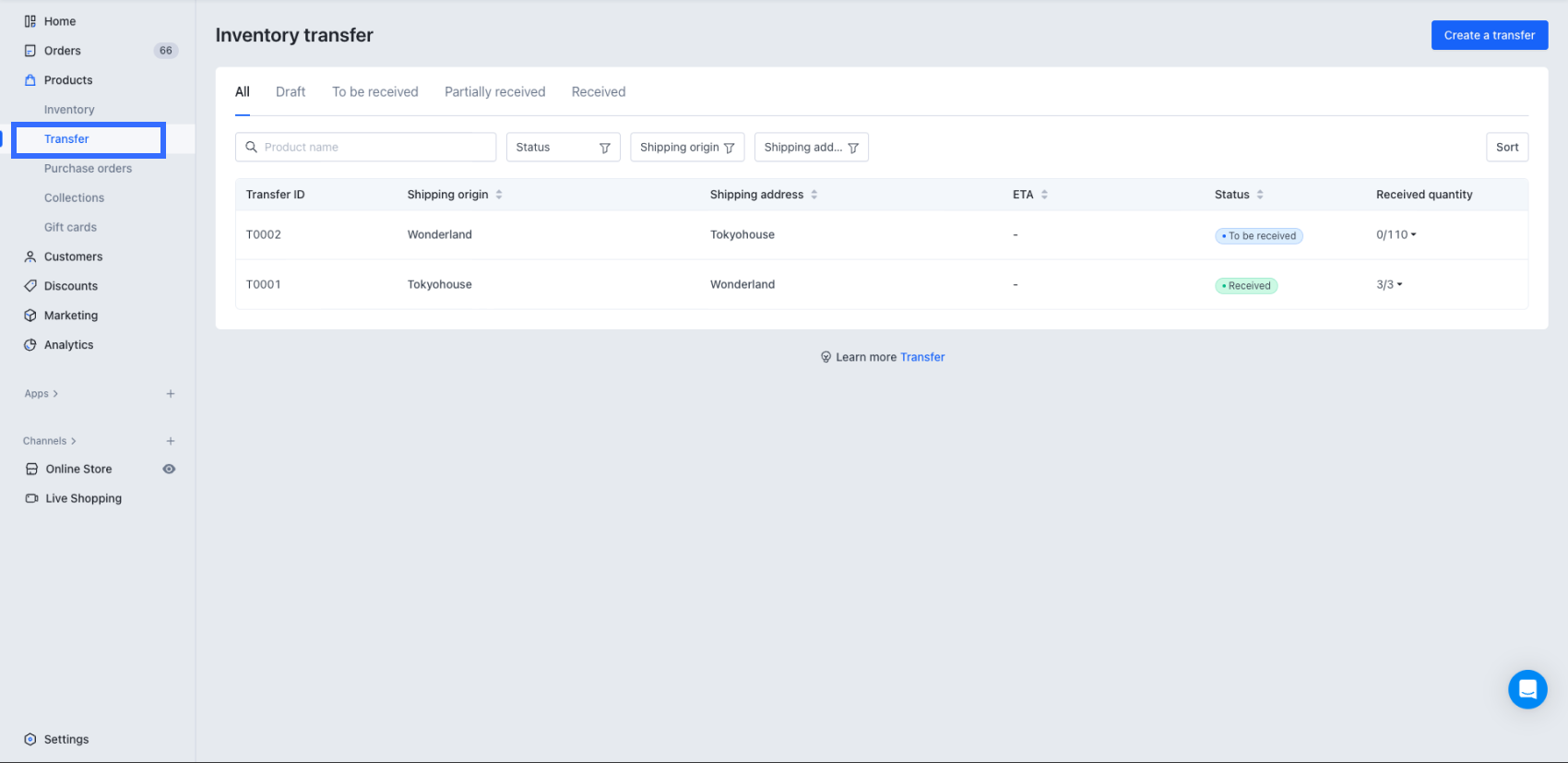This screenshot has height=763, width=1568.
Task: Open the Shipping origin filter dropdown
Action: point(687,148)
